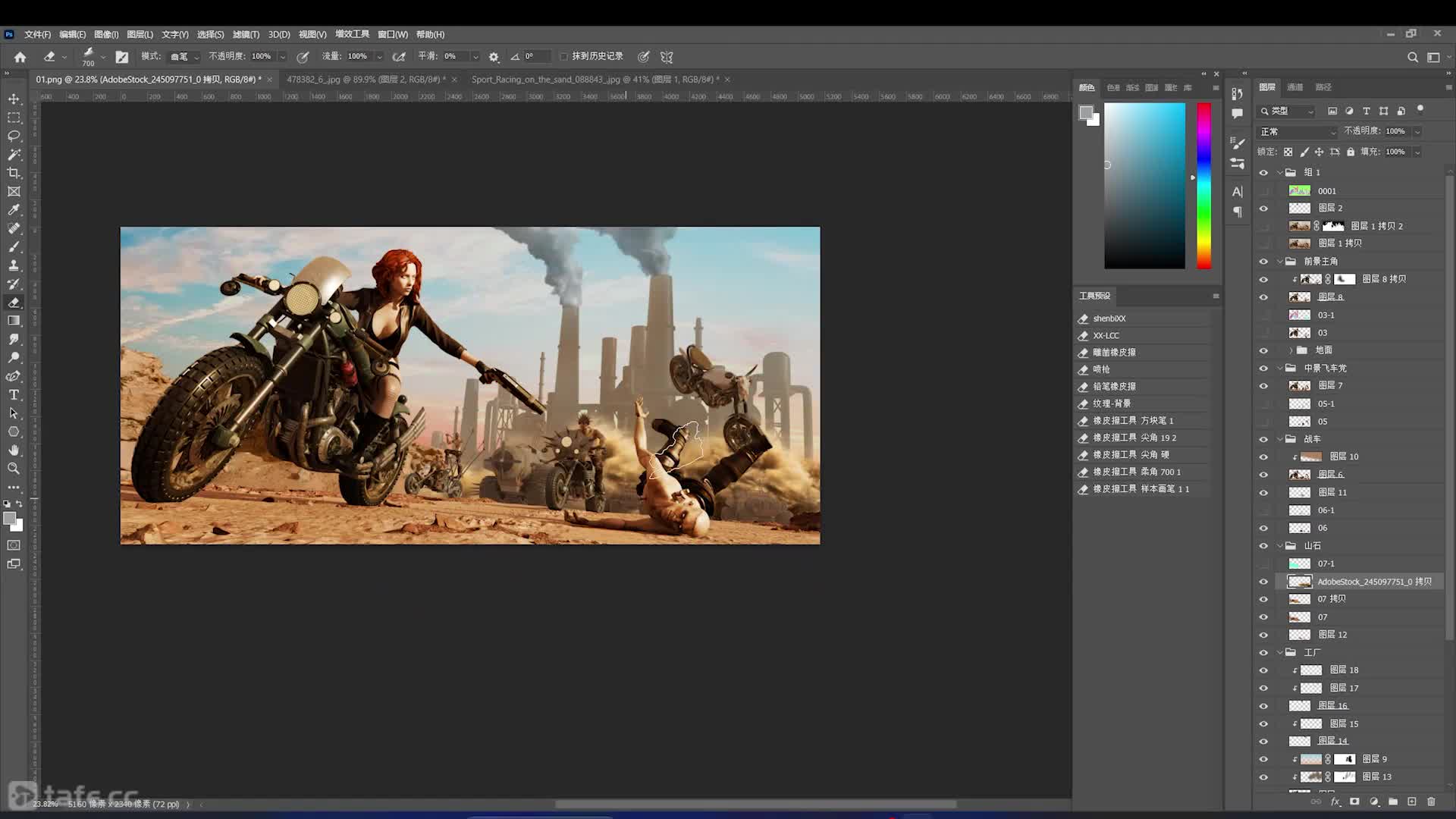Open layer opacity dropdown arrow
The width and height of the screenshot is (1456, 819).
point(1417,131)
